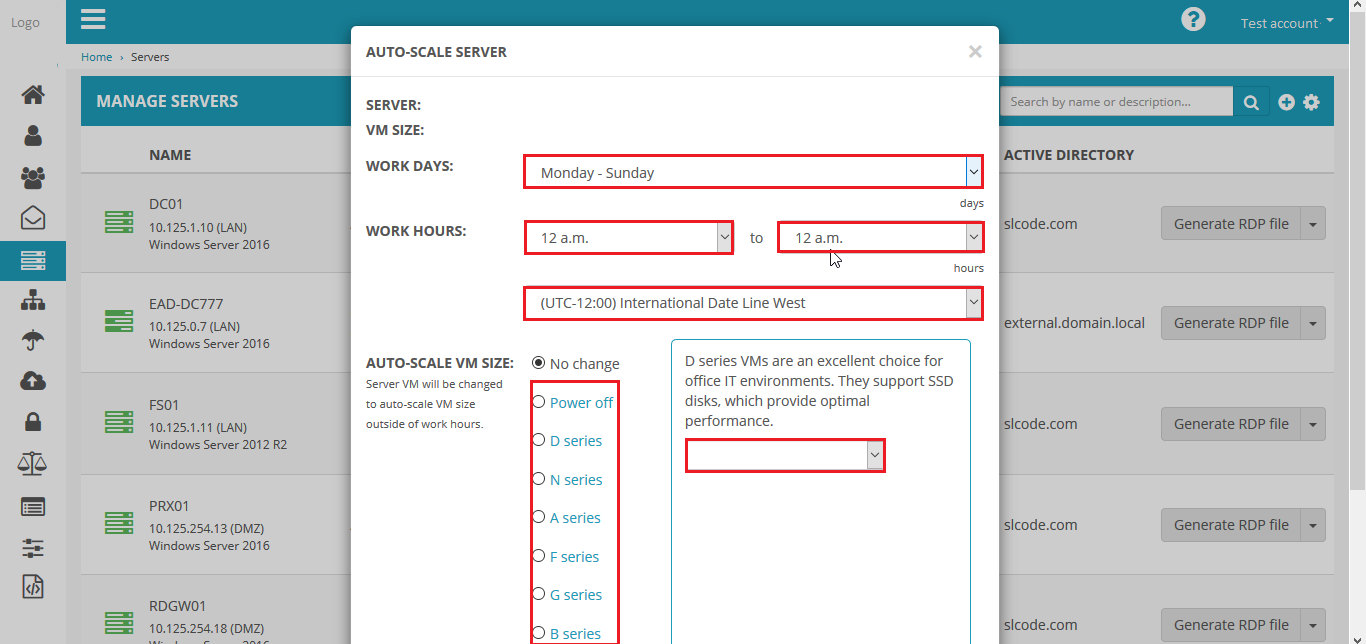Choose the F series radio option

(x=539, y=556)
